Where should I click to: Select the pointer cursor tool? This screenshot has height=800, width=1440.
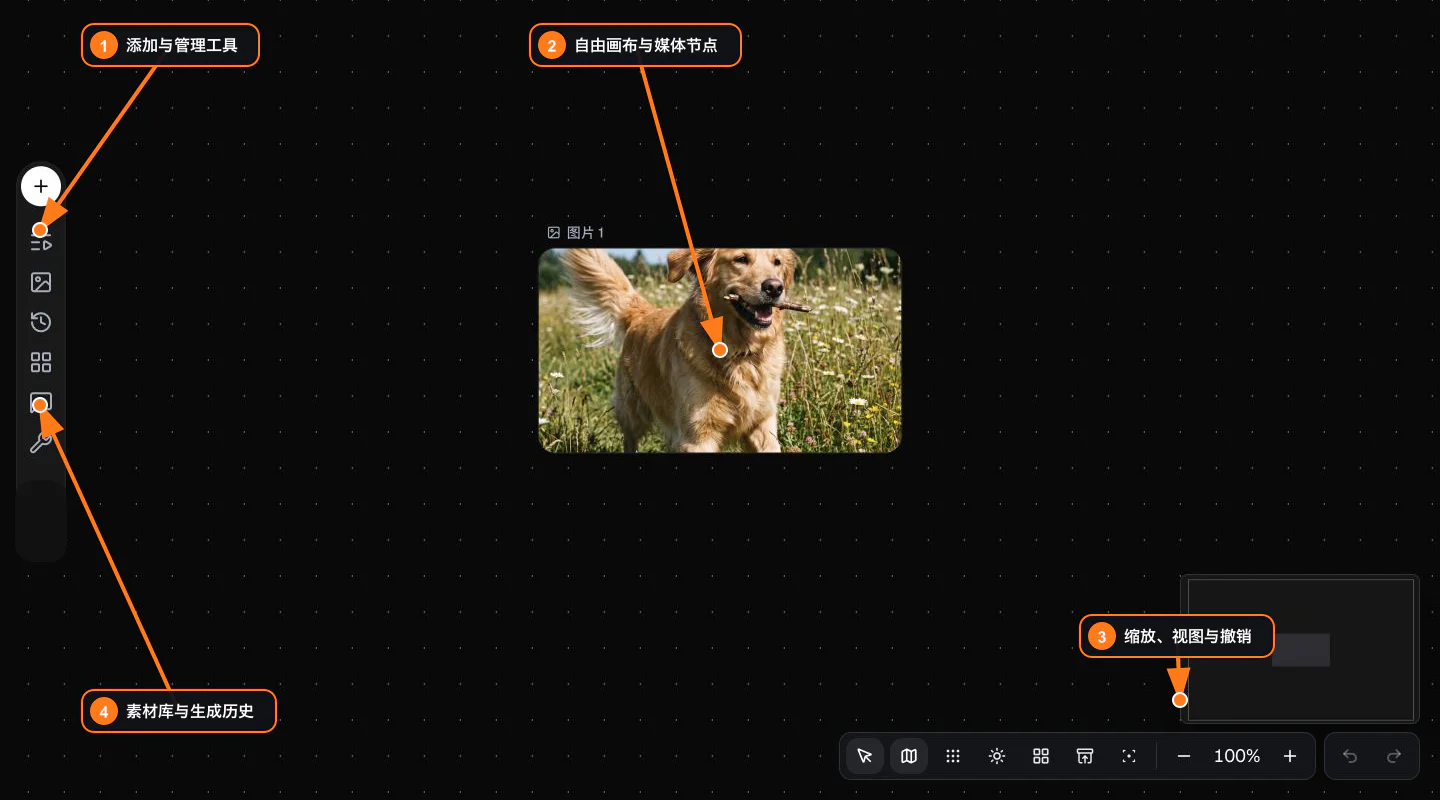865,756
